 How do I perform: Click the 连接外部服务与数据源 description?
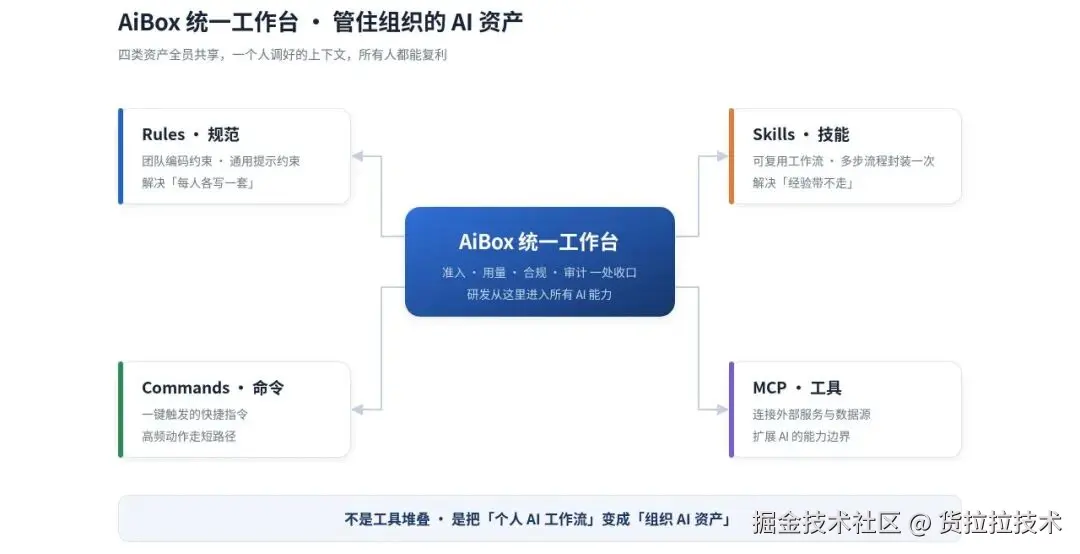tap(811, 415)
